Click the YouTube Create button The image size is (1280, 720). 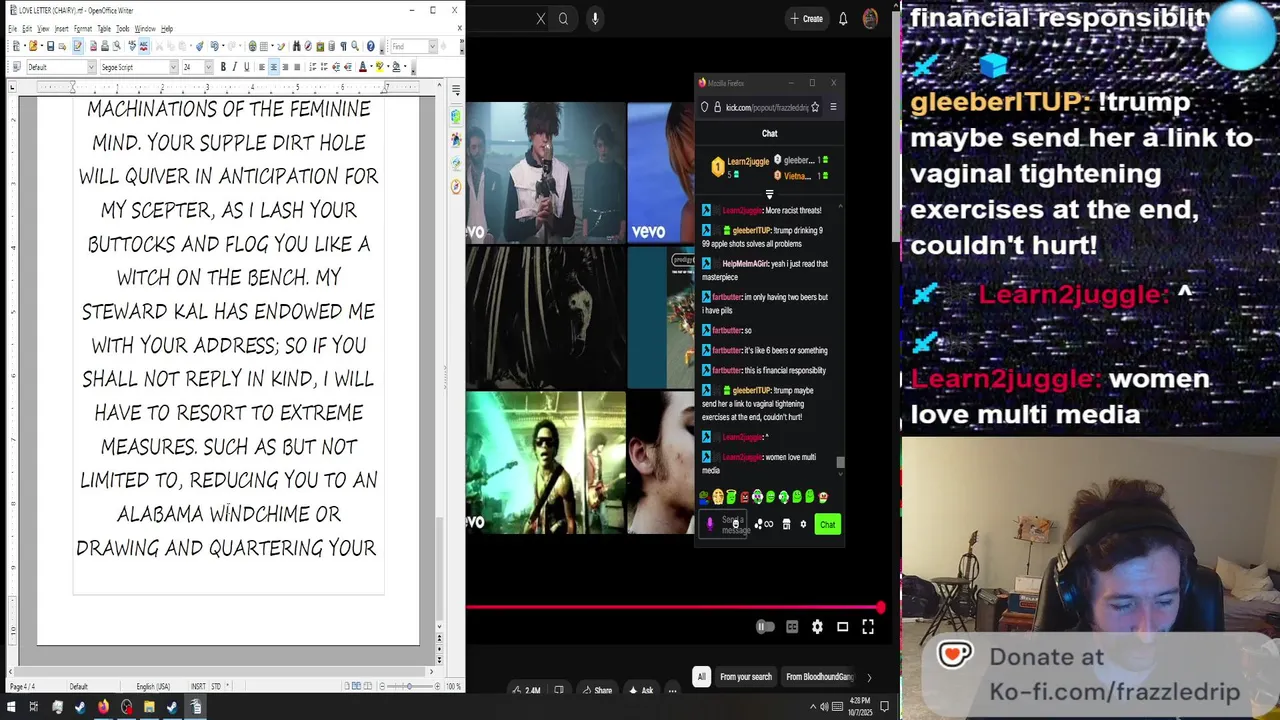[806, 18]
